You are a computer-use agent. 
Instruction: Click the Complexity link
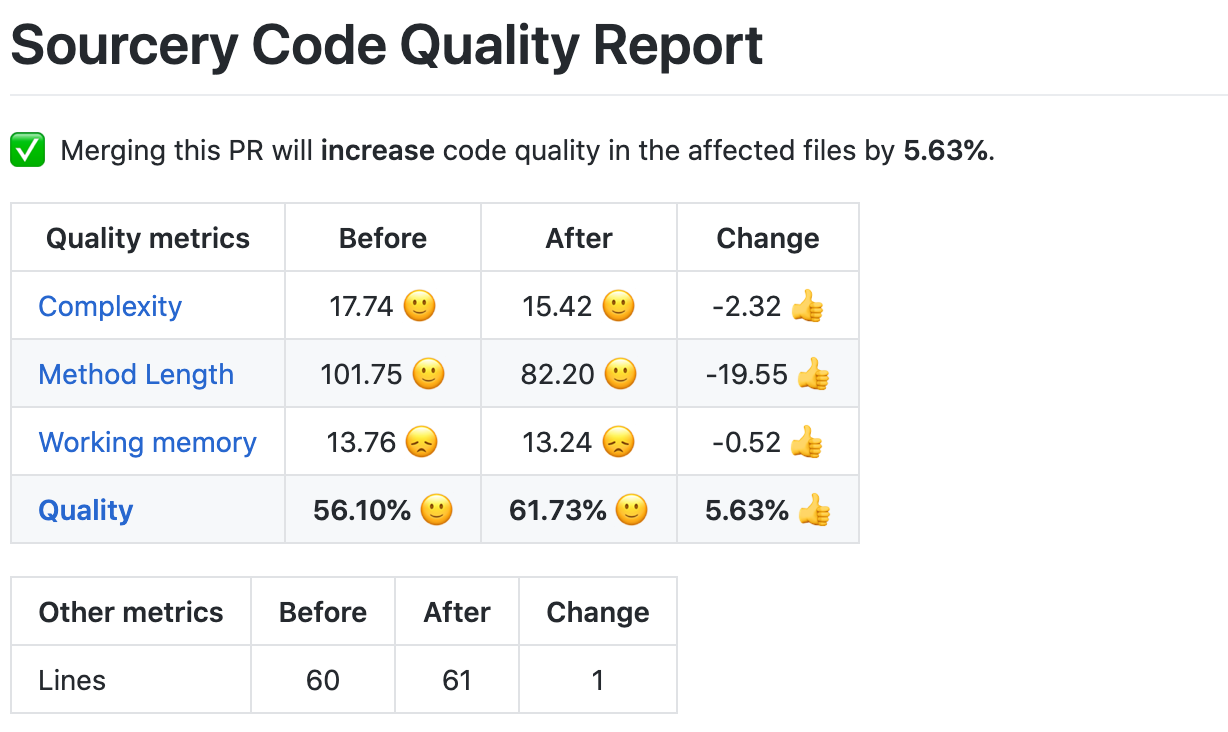[x=110, y=306]
